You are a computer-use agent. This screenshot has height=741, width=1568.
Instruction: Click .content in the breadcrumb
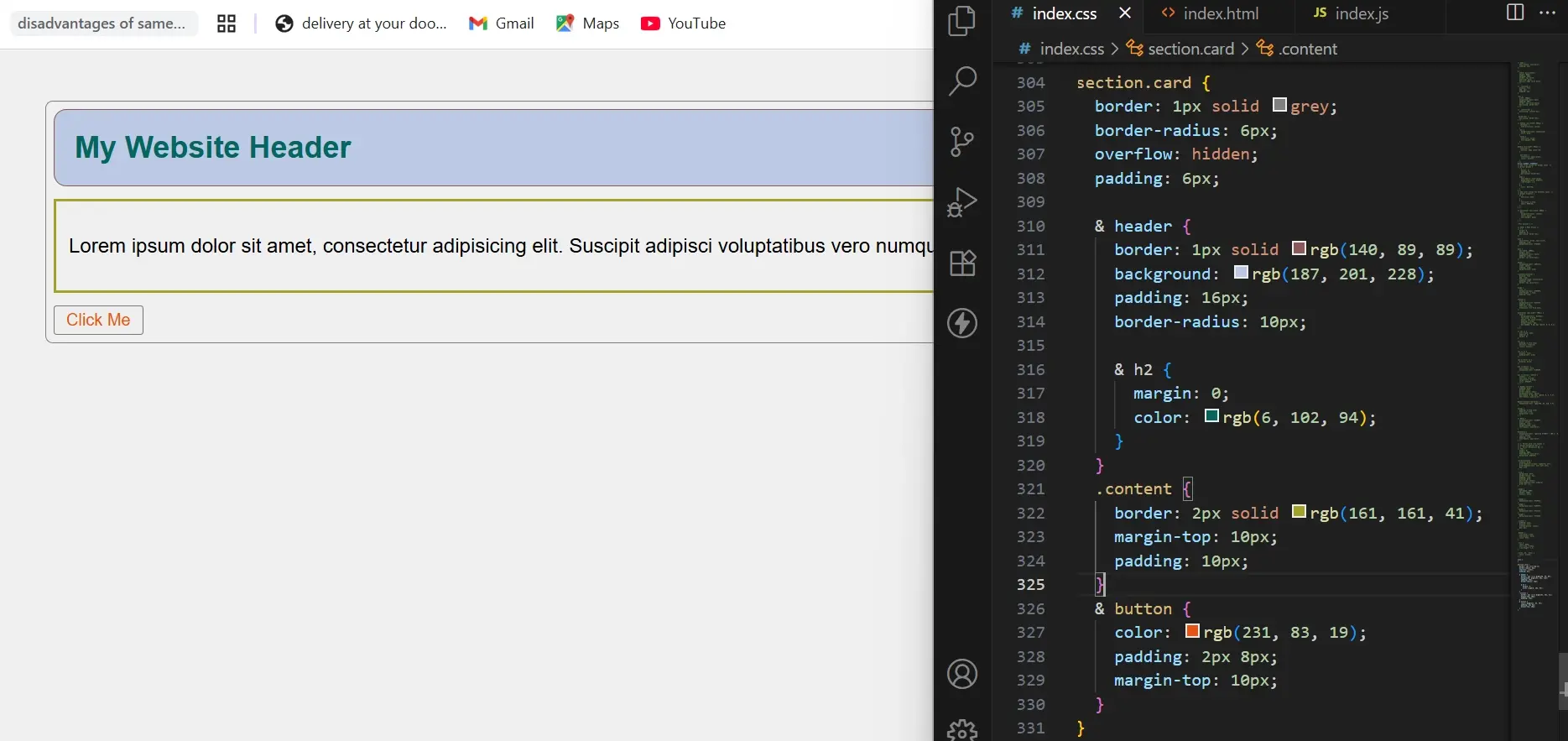tap(1308, 49)
